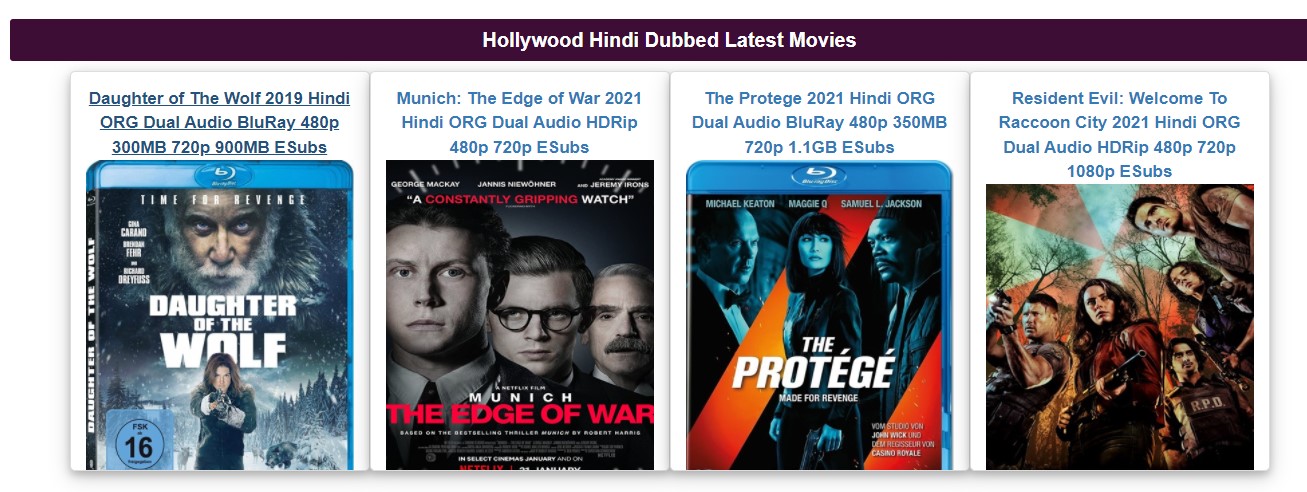
Task: Open The Protege 2021 Hindi ORG title link
Action: coord(819,123)
